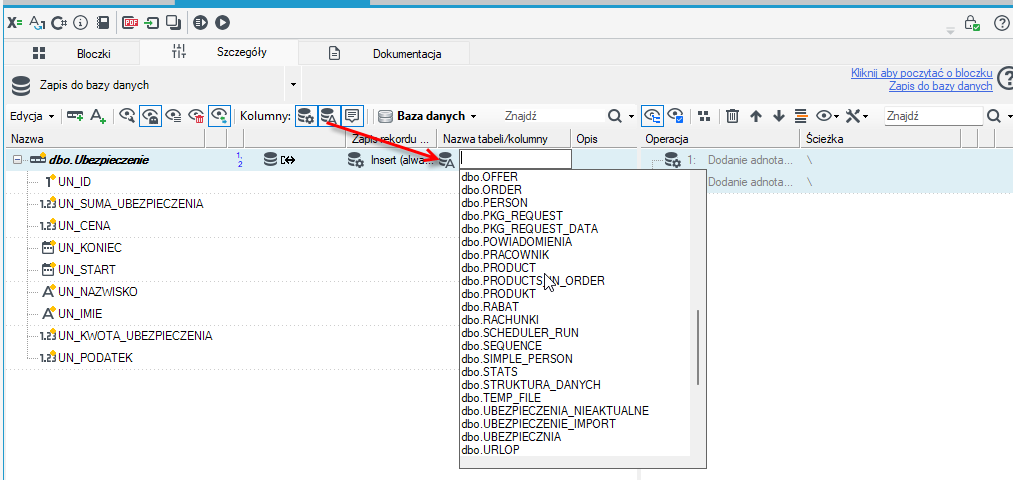This screenshot has height=480, width=1013.
Task: Open the Zapis do bazy danych block dropdown arrow
Action: (x=293, y=85)
